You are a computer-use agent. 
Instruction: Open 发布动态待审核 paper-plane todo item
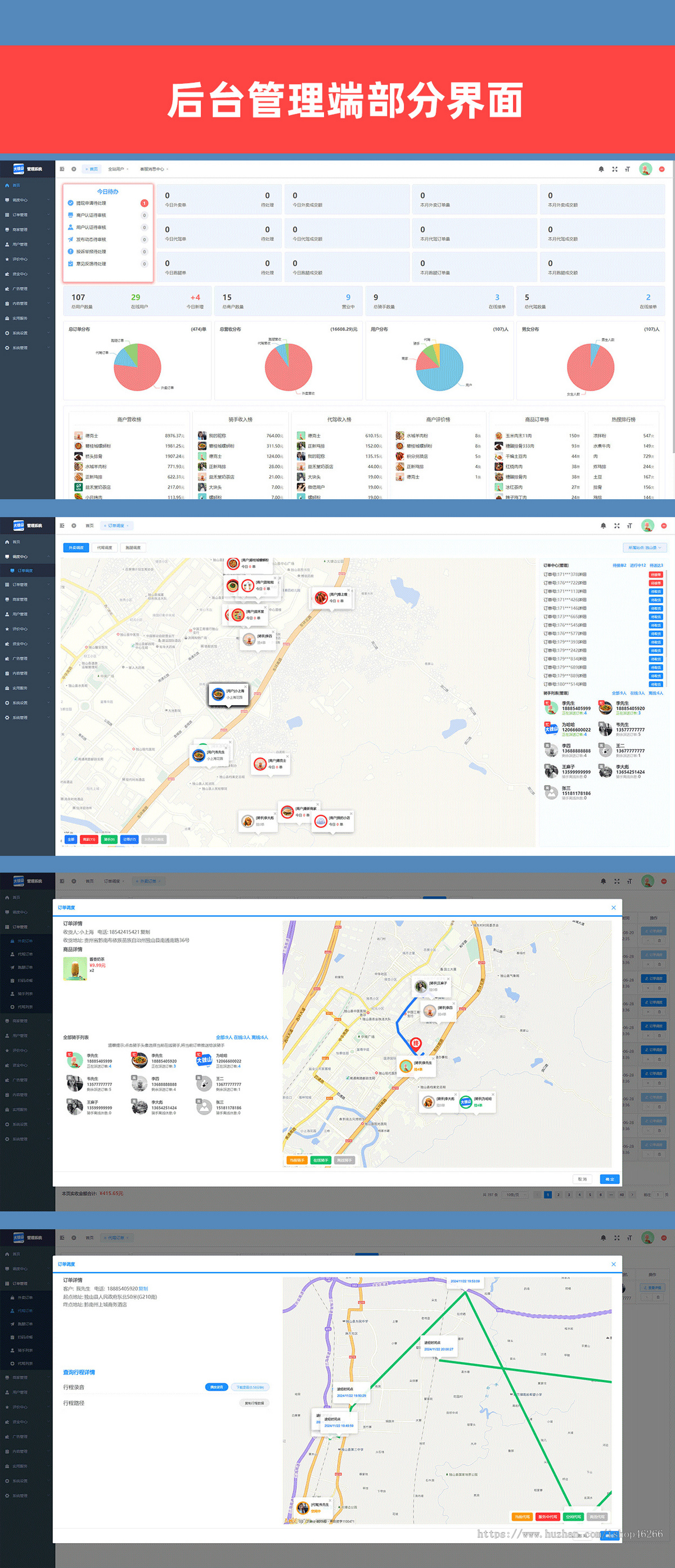click(107, 239)
